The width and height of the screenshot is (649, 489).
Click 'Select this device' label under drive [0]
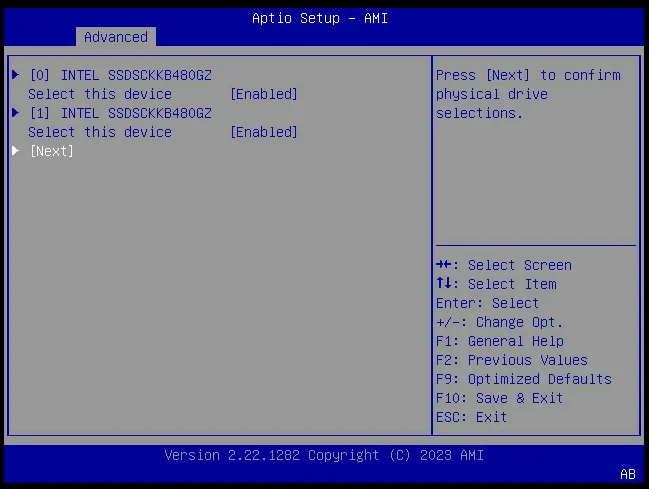click(x=100, y=94)
